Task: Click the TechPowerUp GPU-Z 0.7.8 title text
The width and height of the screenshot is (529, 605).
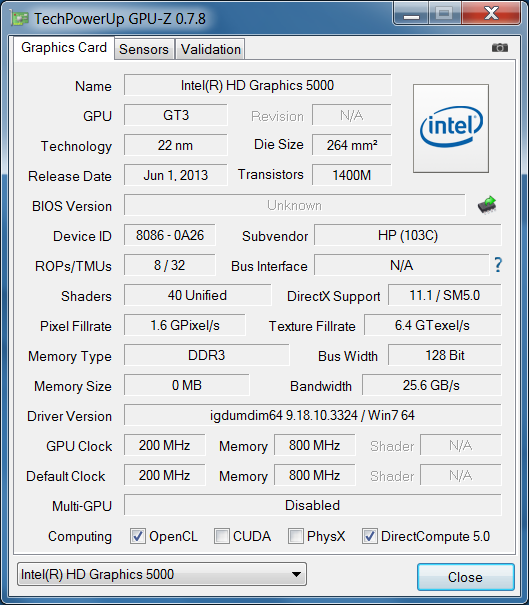Action: (120, 19)
